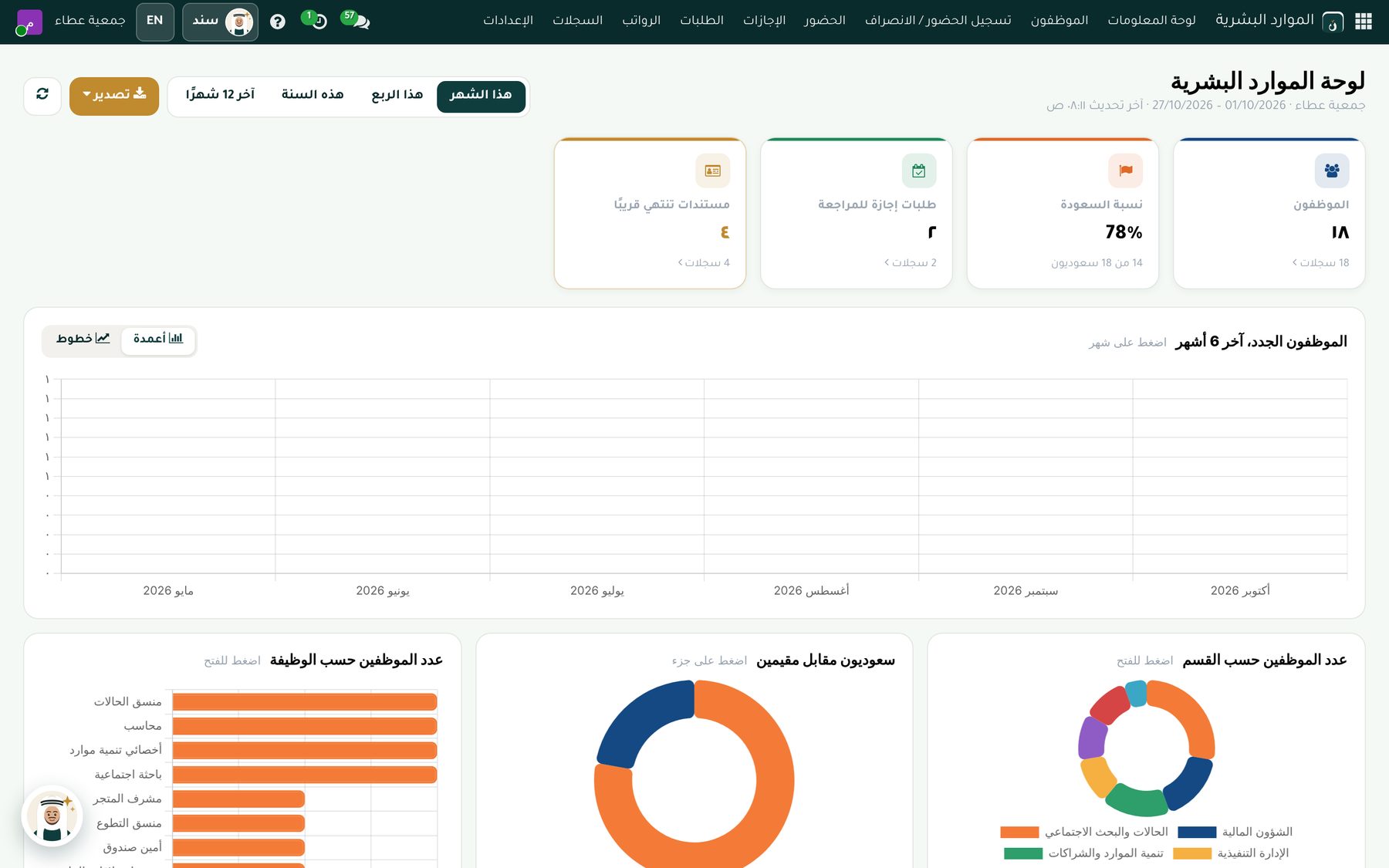Image resolution: width=1389 pixels, height=868 pixels.
Task: Open the floating assistant avatar at bottom left
Action: pos(52,816)
